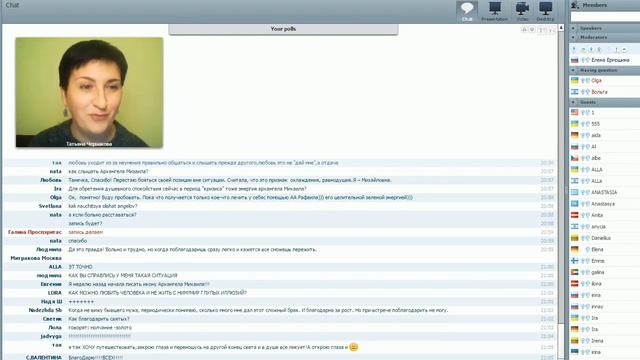The height and width of the screenshot is (360, 640).
Task: Click the Russian flag beside Елена Ерюшина
Action: tap(575, 60)
